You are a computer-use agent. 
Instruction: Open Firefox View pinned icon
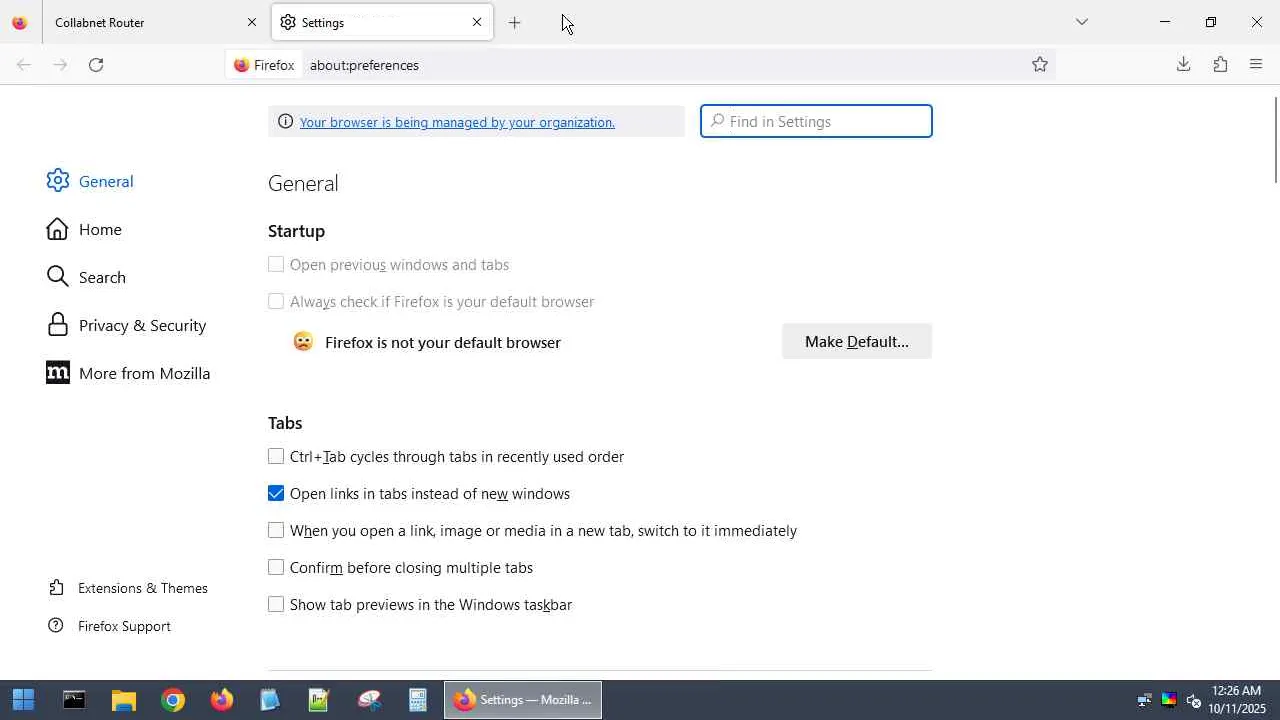[x=20, y=22]
